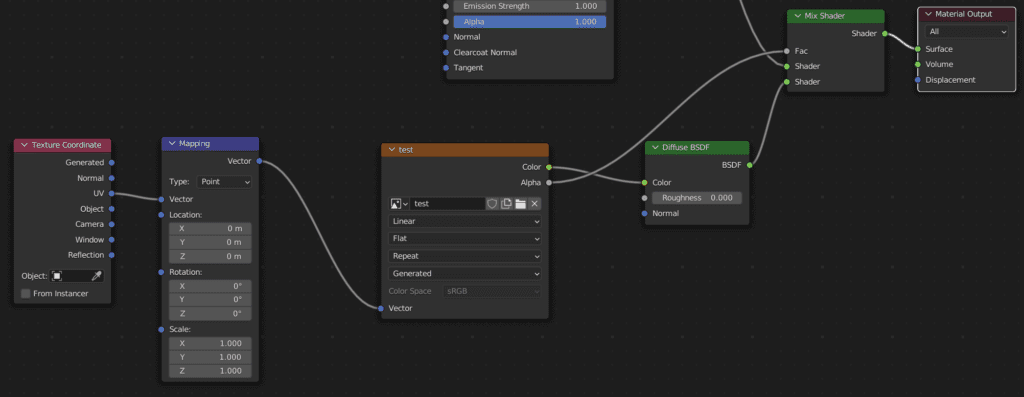Screen dimensions: 1024x397
Task: Click the Location input socket on Mapping
Action: coord(161,215)
